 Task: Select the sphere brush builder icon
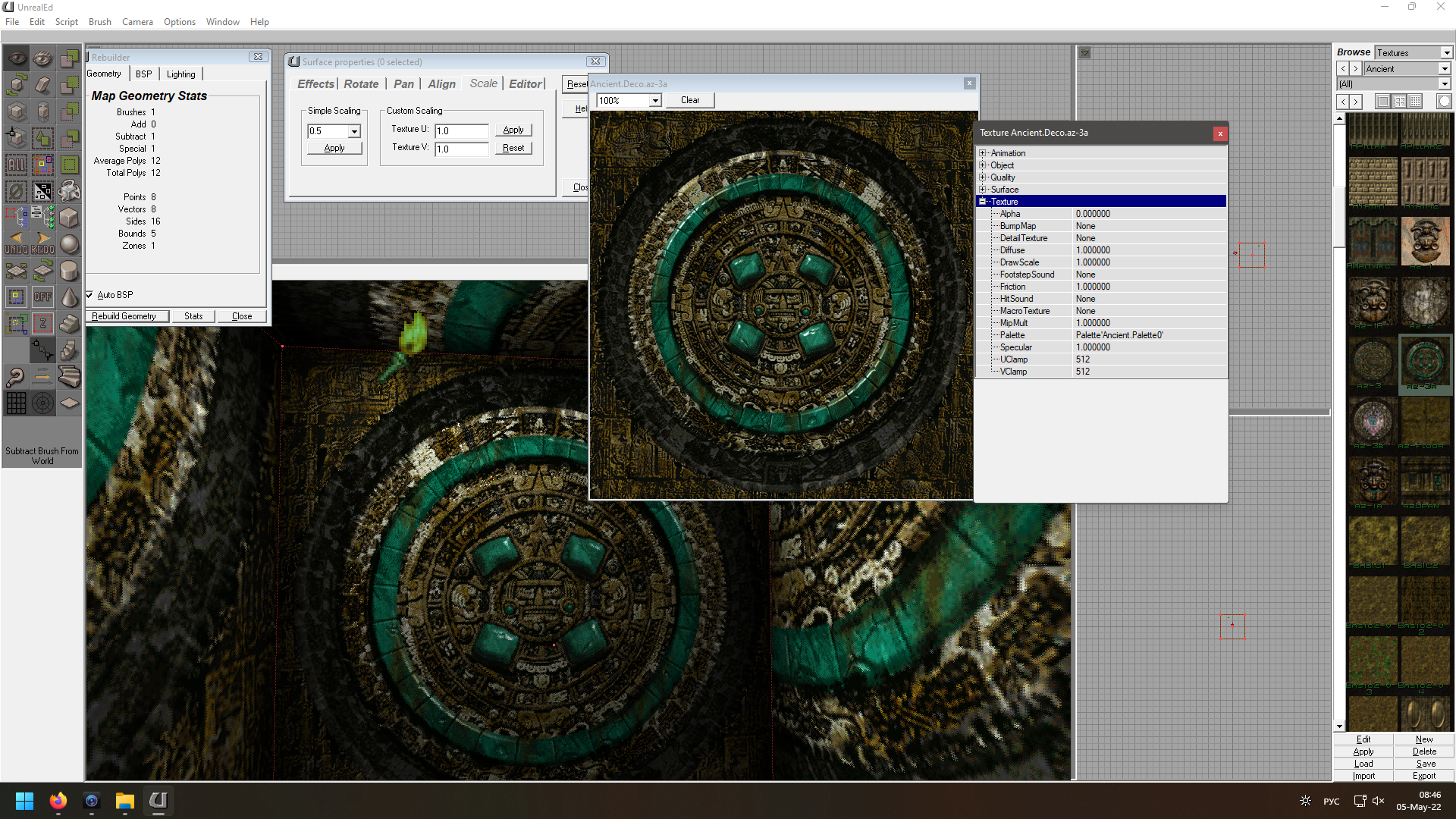(69, 244)
